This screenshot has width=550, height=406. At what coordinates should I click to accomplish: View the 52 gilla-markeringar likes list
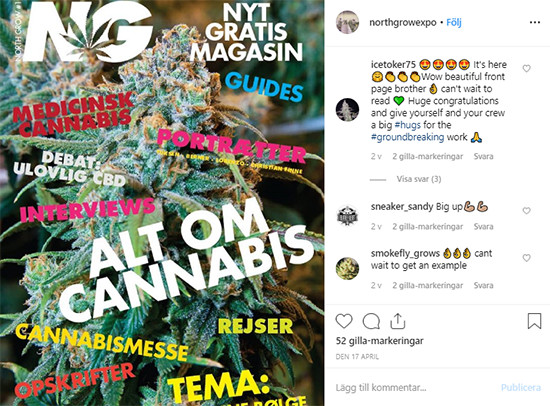(x=380, y=341)
